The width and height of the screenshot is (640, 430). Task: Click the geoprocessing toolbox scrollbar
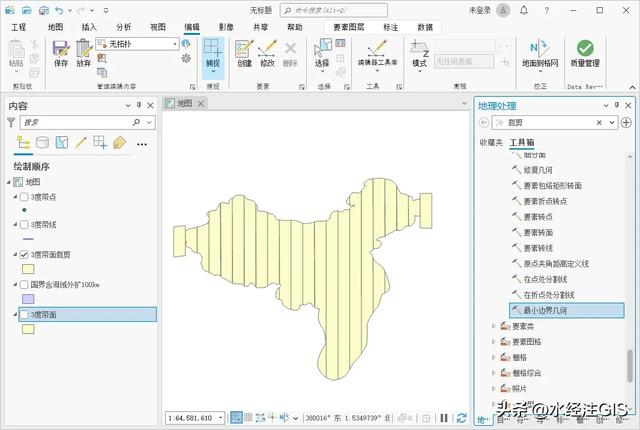tap(630, 365)
